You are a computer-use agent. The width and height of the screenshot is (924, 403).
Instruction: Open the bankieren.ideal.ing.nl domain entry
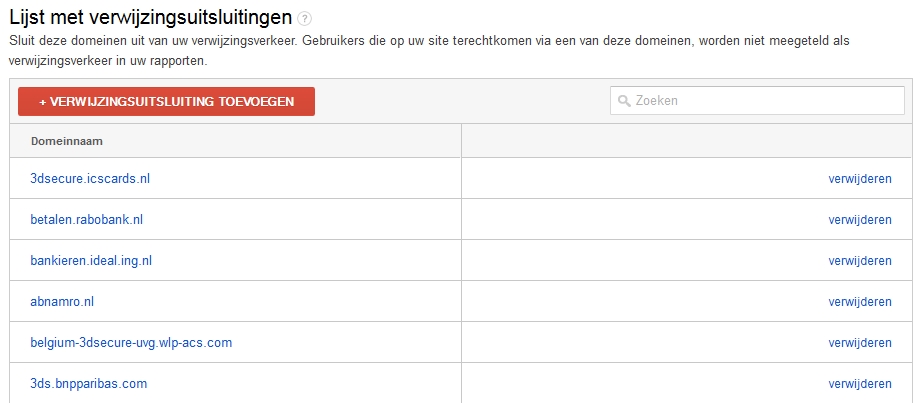click(x=91, y=260)
